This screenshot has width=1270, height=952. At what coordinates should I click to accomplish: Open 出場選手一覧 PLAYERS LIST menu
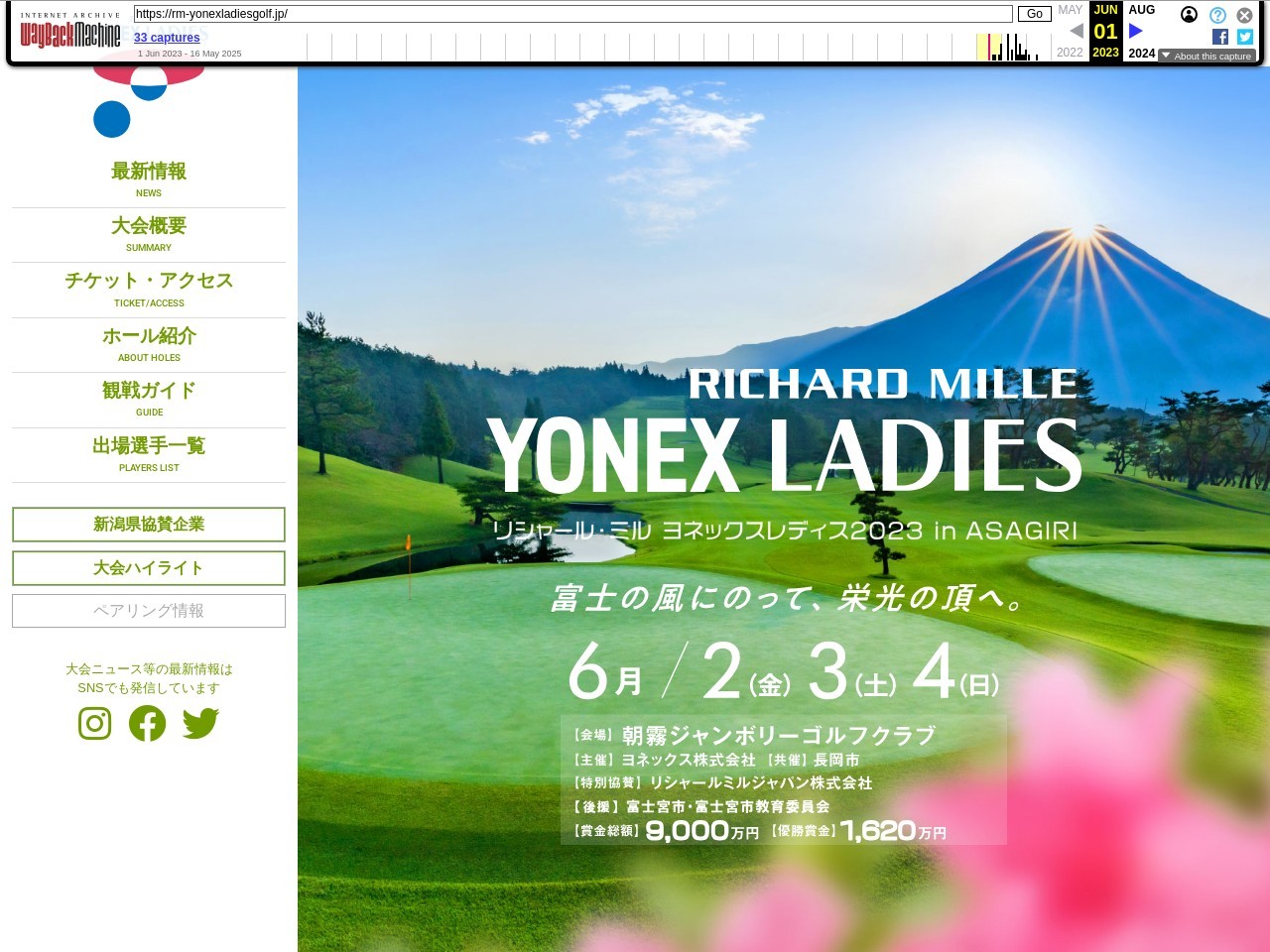pos(149,455)
